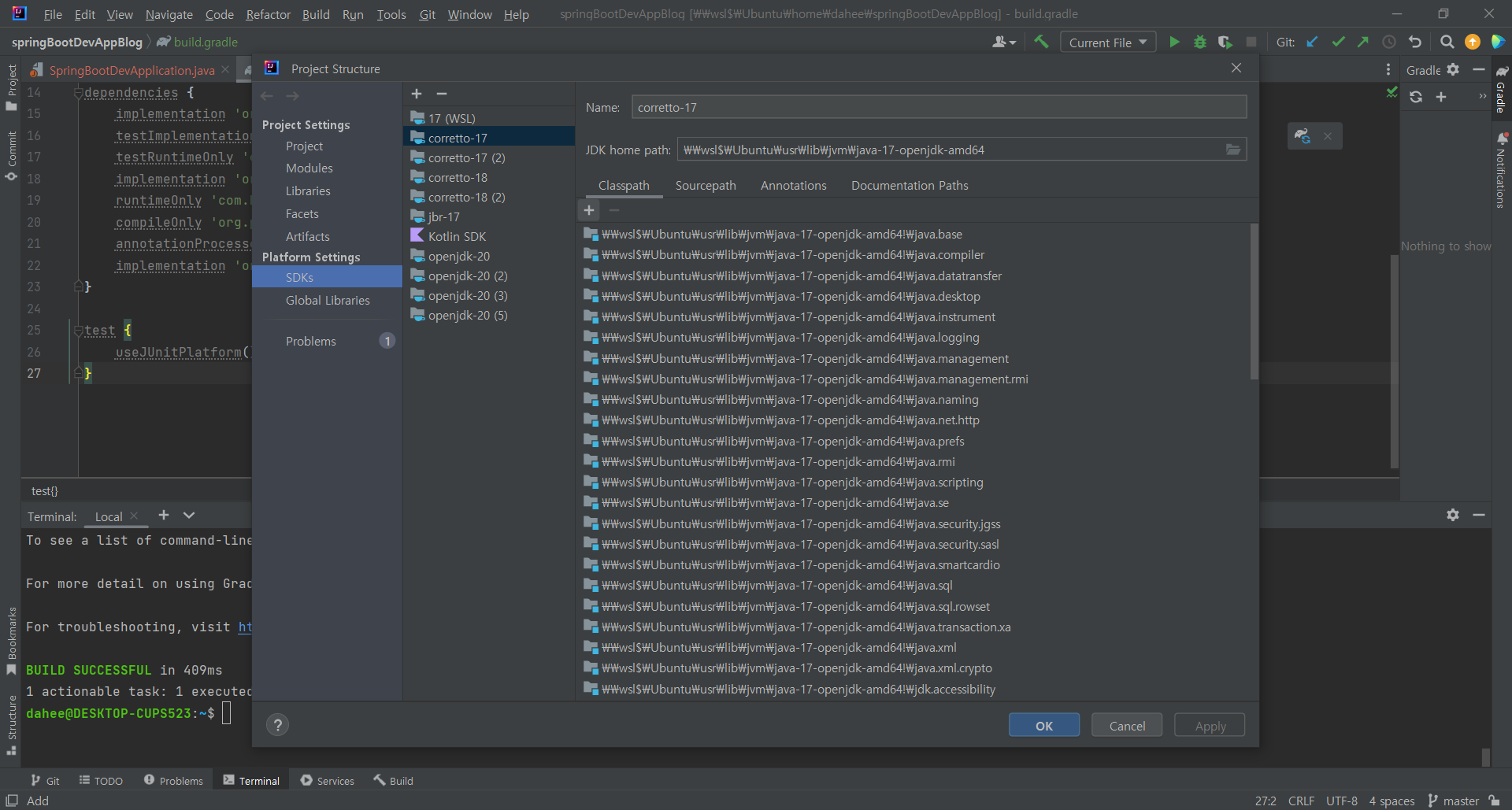
Task: Switch to Sourcepath tab
Action: click(706, 186)
